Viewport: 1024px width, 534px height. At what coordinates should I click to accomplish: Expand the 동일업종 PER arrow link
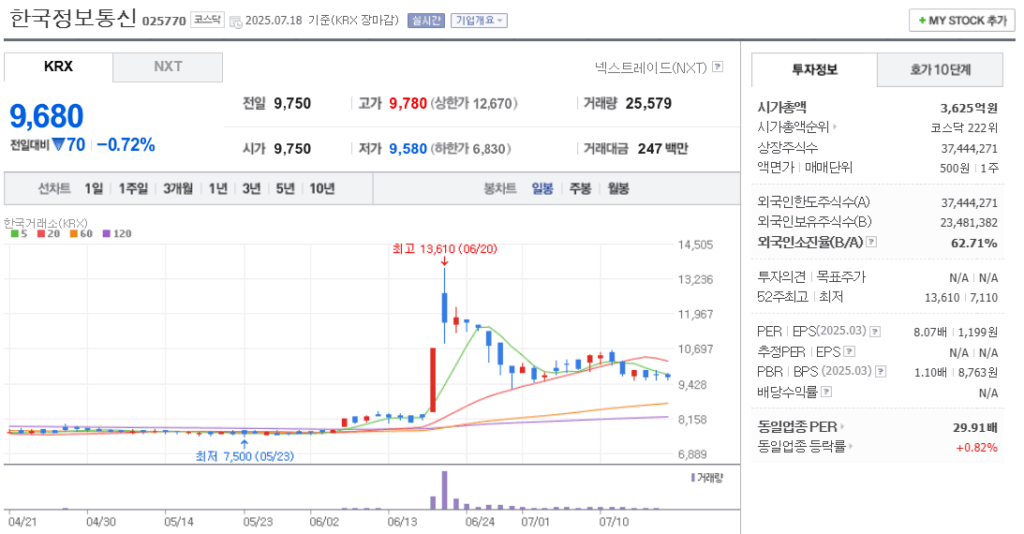(x=842, y=427)
